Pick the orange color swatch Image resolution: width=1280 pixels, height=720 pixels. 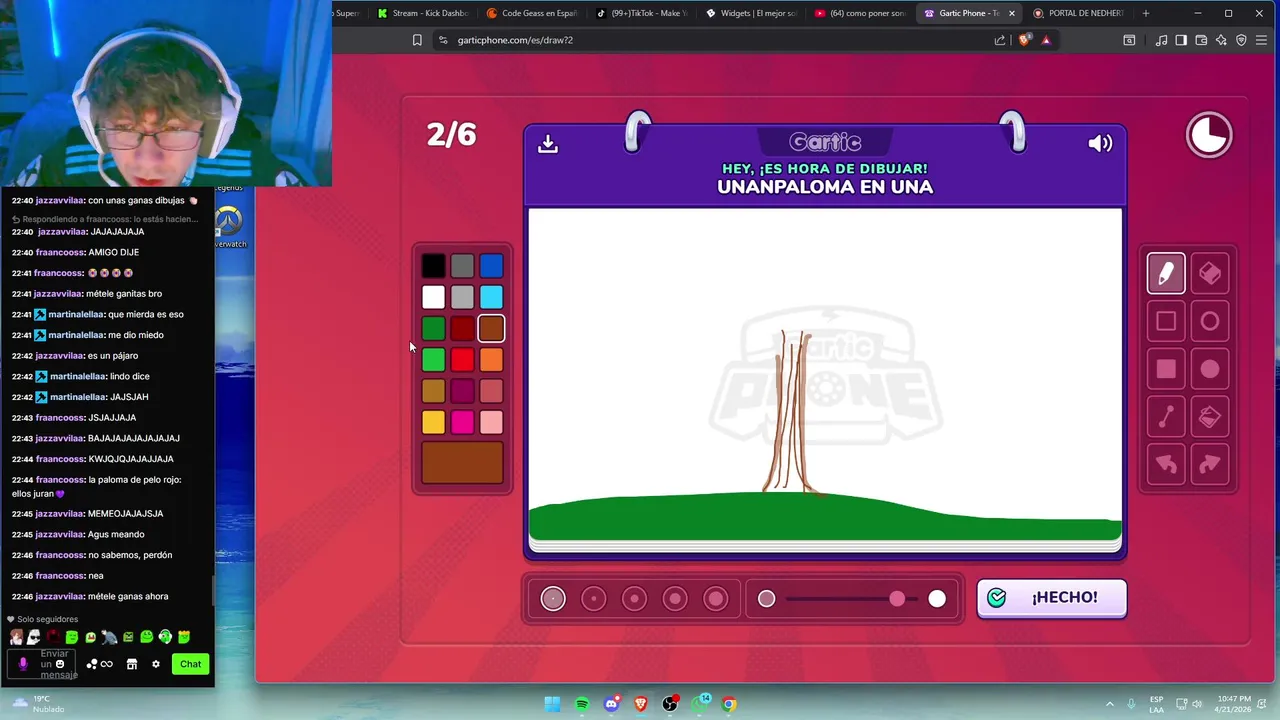click(x=491, y=359)
